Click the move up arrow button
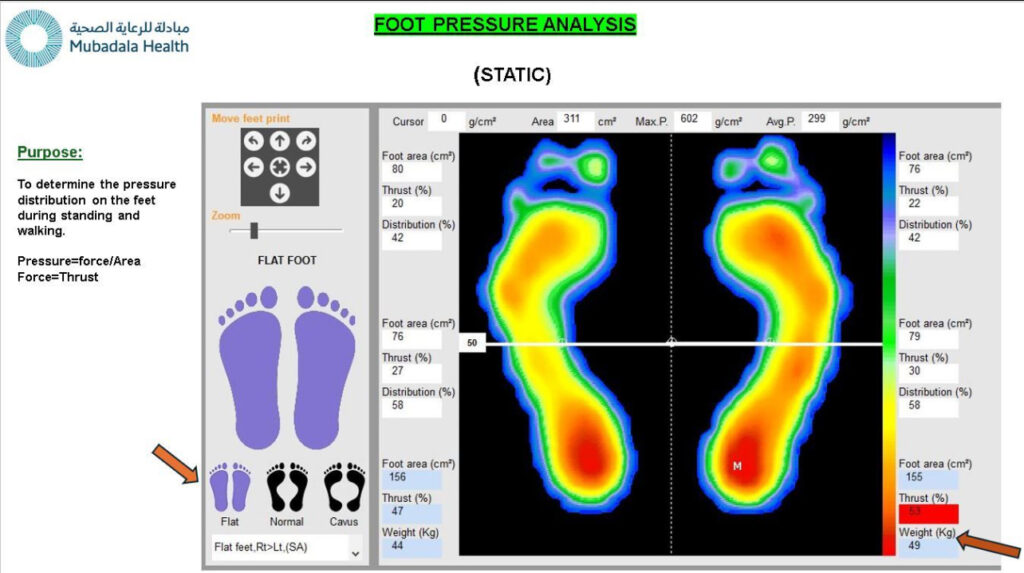The image size is (1024, 573). click(280, 142)
